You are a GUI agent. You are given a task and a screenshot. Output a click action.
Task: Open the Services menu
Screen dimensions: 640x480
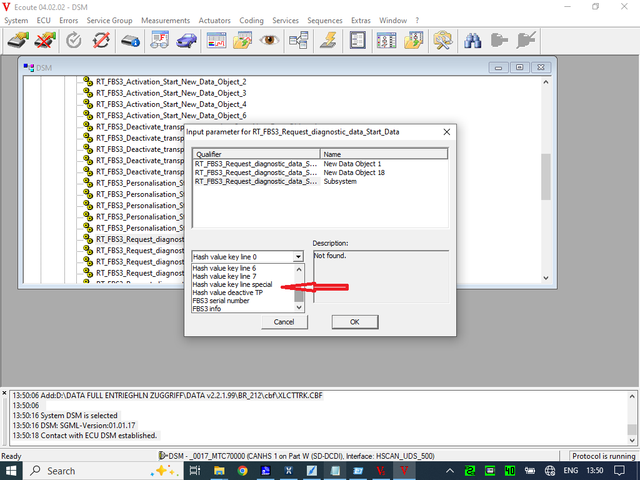click(x=285, y=20)
